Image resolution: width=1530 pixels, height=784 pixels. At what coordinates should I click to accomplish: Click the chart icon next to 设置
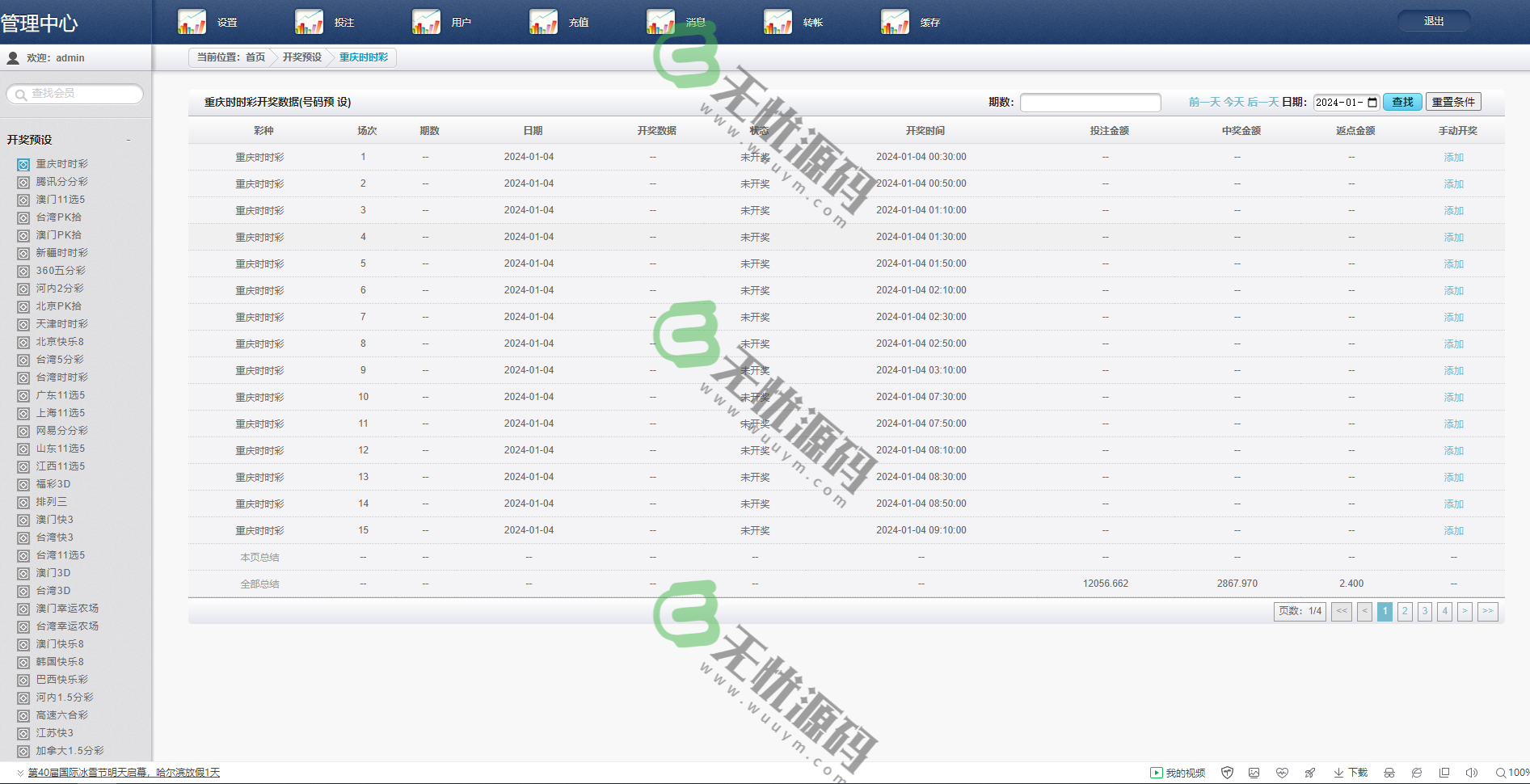point(192,22)
